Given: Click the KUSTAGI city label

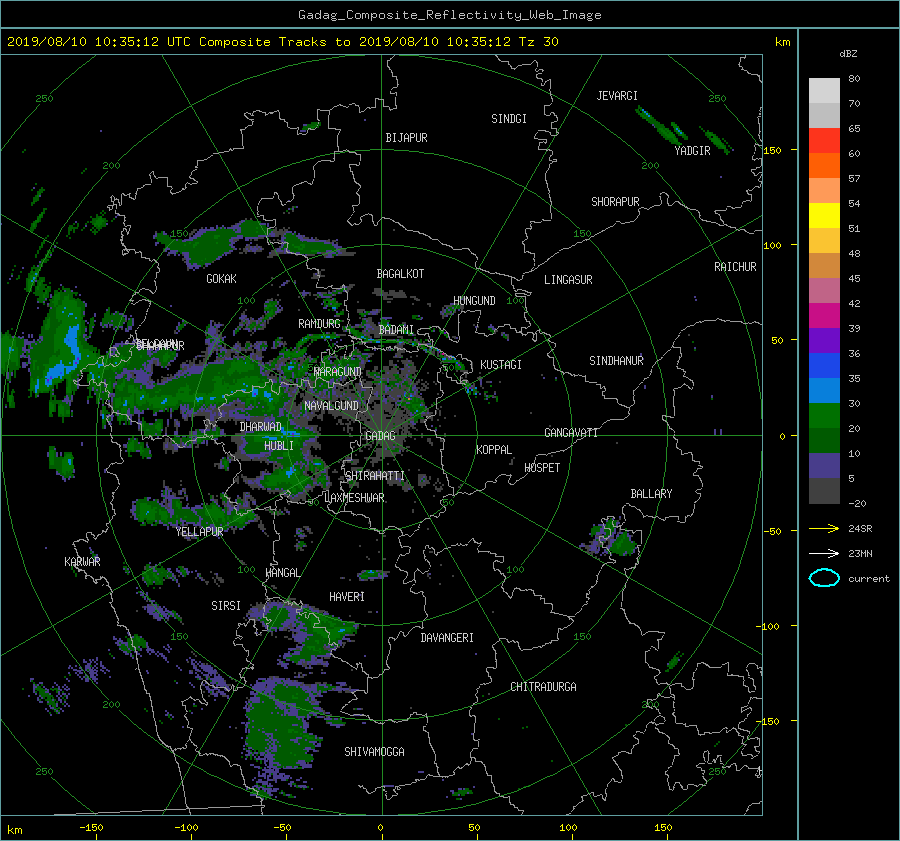Looking at the screenshot, I should [501, 365].
